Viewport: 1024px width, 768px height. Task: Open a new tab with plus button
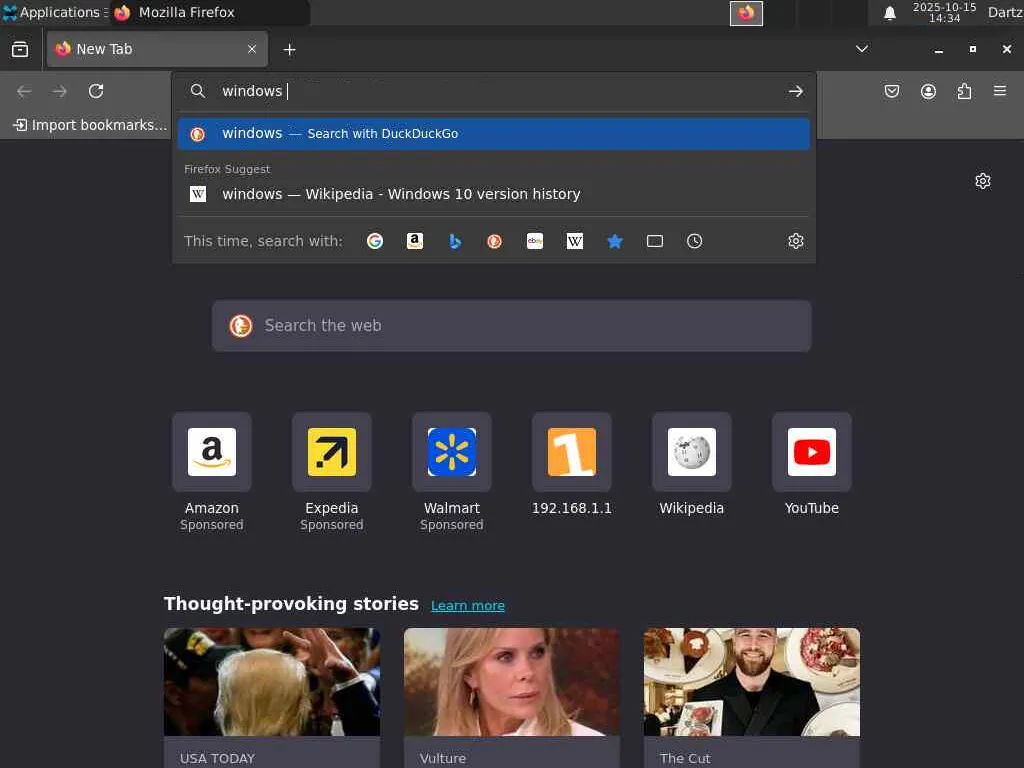click(x=289, y=50)
